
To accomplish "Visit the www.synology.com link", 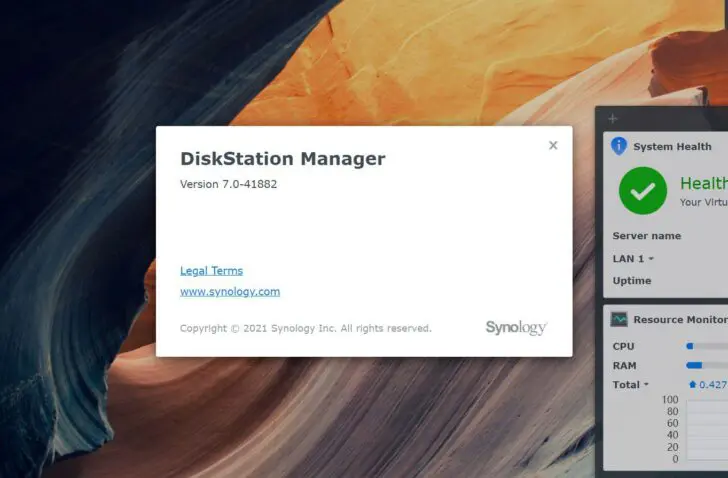I will [230, 291].
